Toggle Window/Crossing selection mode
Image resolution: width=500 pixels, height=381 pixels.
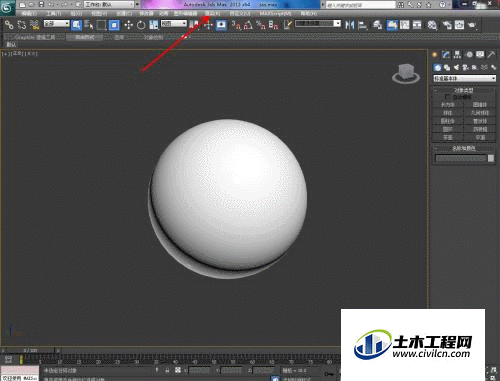(x=114, y=25)
